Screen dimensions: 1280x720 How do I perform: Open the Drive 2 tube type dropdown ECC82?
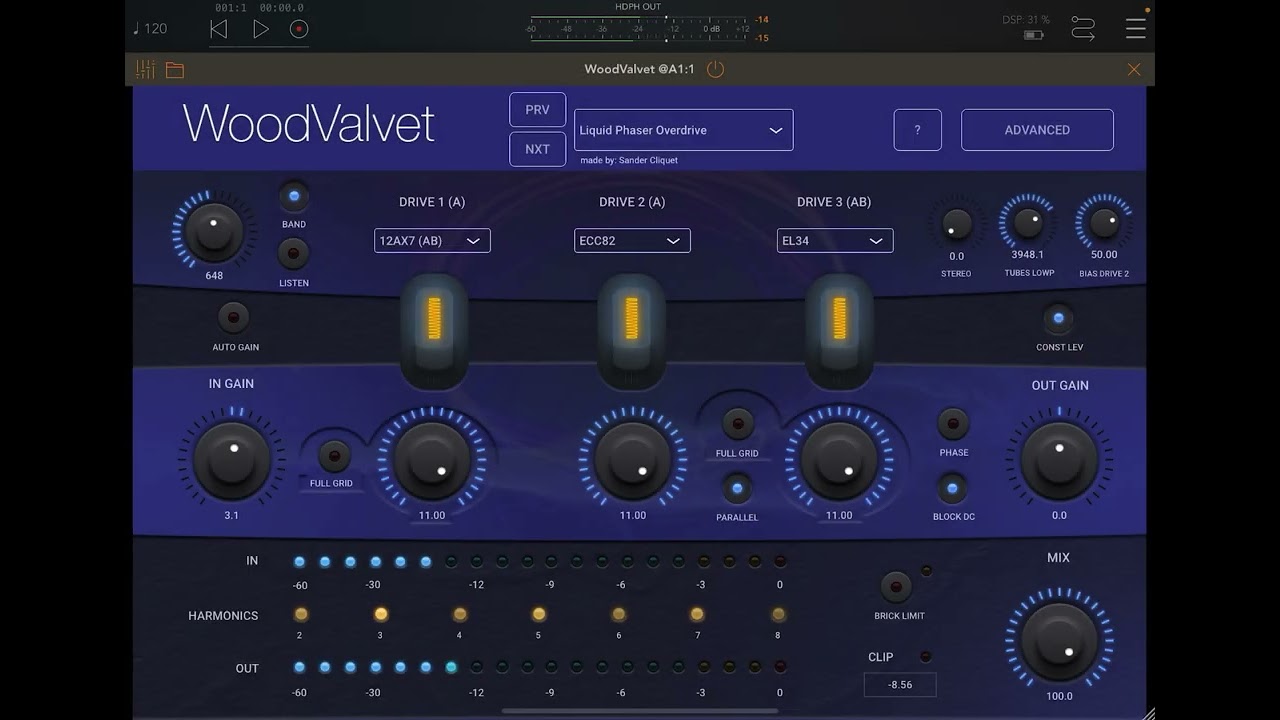point(632,241)
